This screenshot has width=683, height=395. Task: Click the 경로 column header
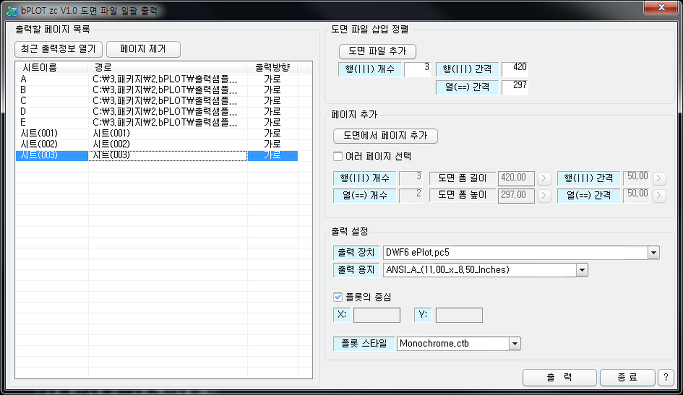[168, 68]
